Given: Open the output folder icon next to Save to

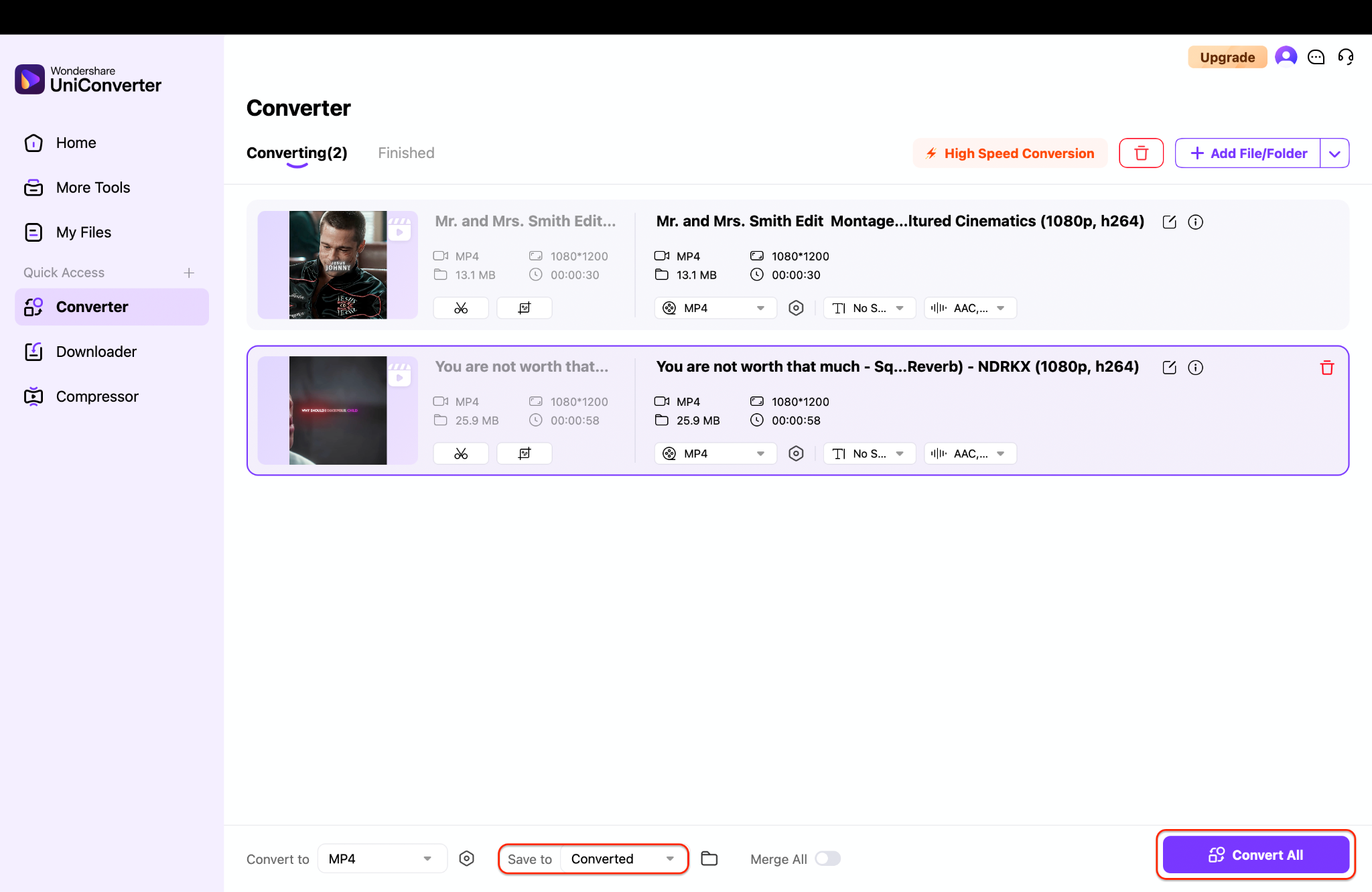Looking at the screenshot, I should point(709,859).
